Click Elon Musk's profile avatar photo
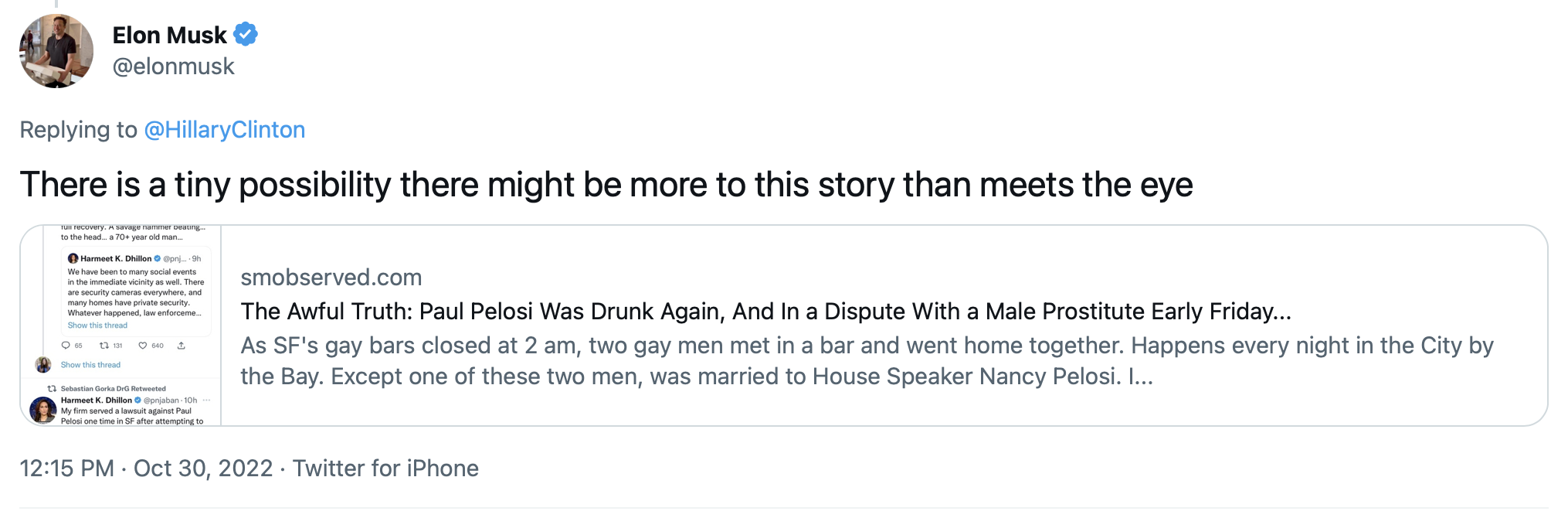 (56, 51)
